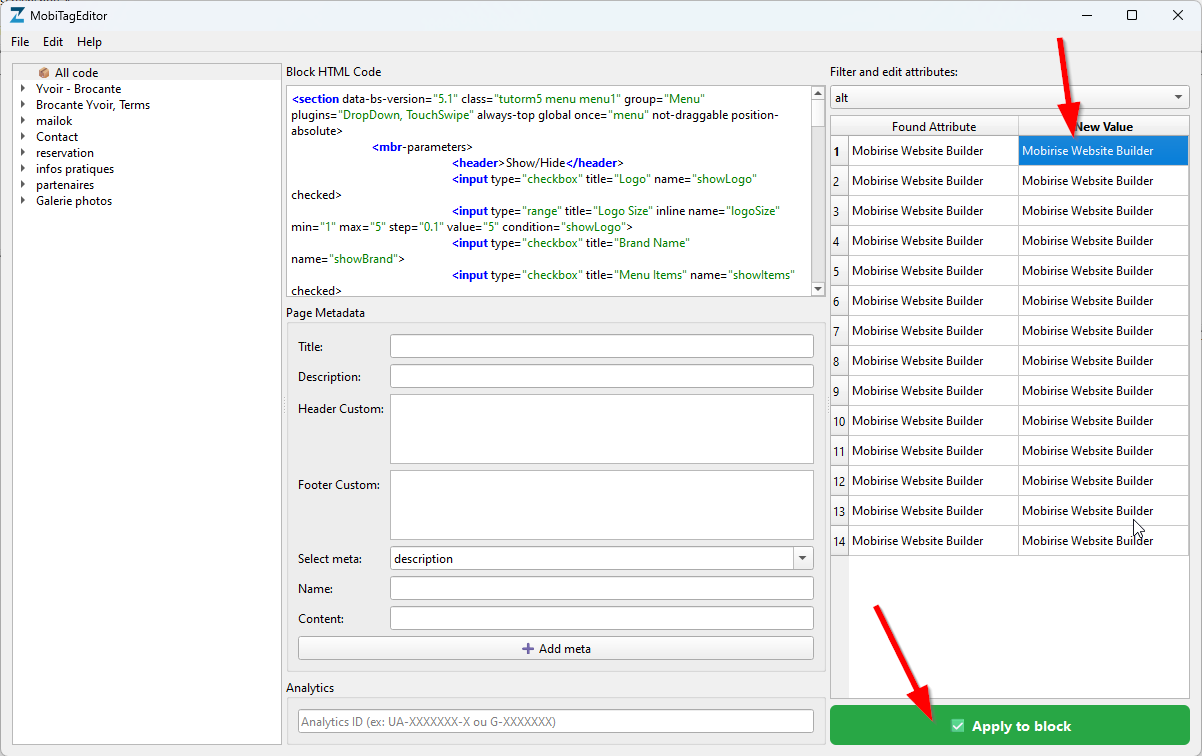Click the Found Attribute column header
Screen dimensions: 1202x756
(934, 126)
